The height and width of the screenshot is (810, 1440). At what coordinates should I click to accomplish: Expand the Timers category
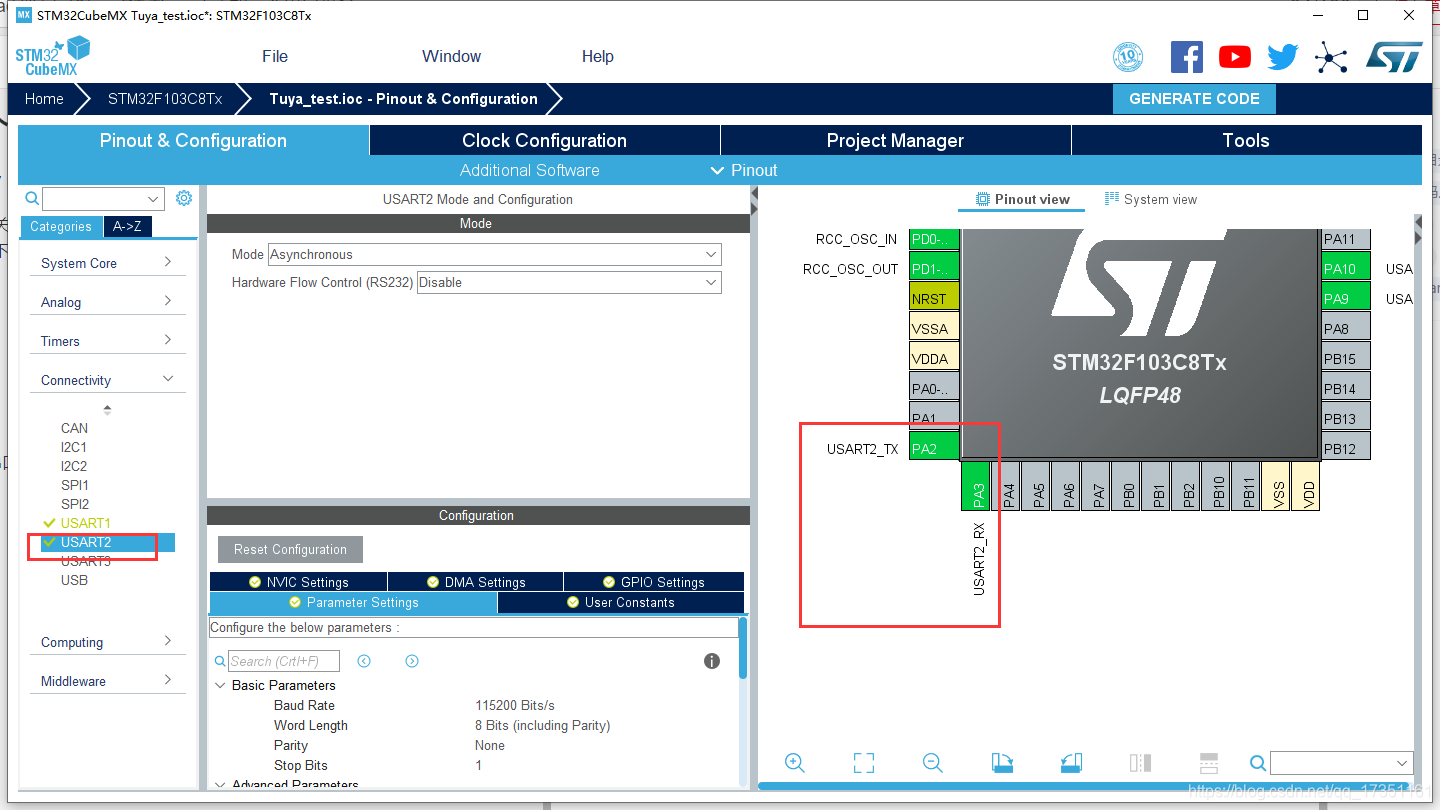(107, 341)
